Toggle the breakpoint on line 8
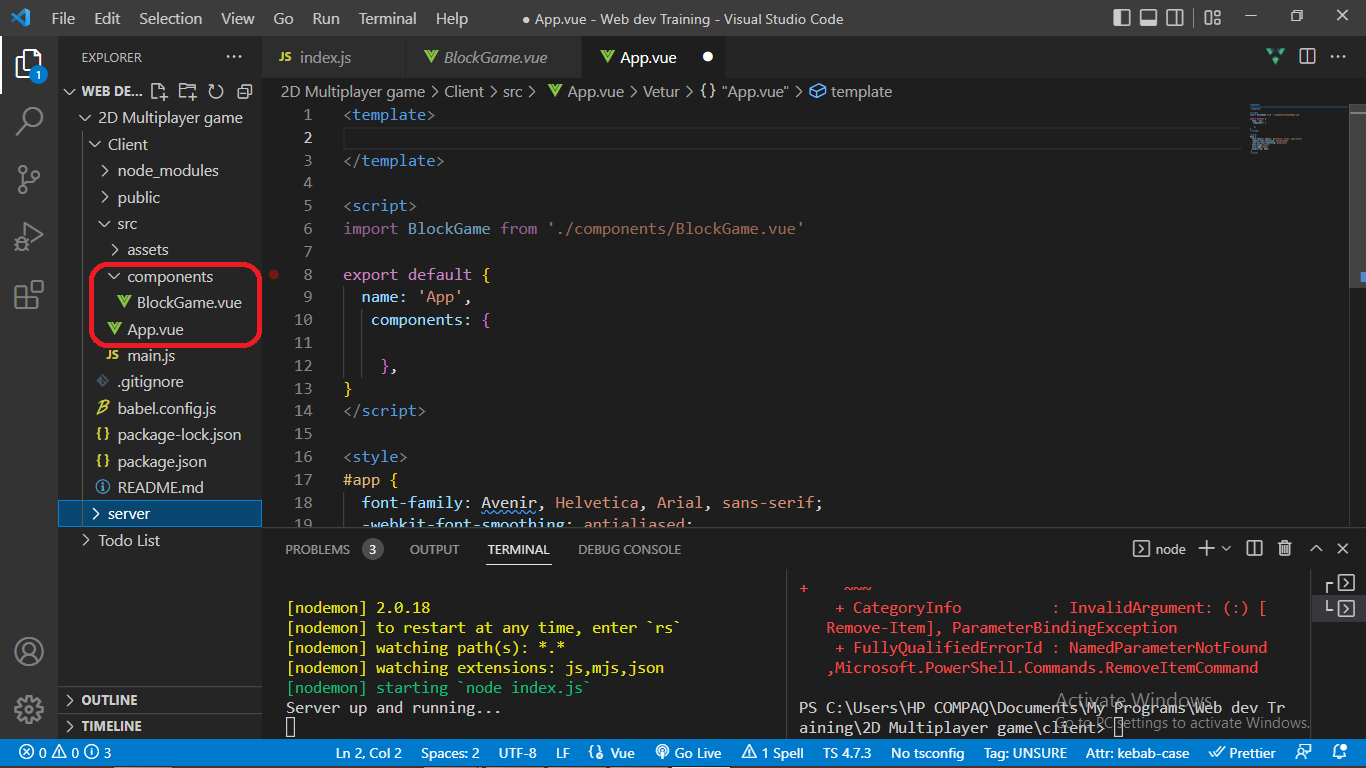The height and width of the screenshot is (768, 1366). point(274,274)
